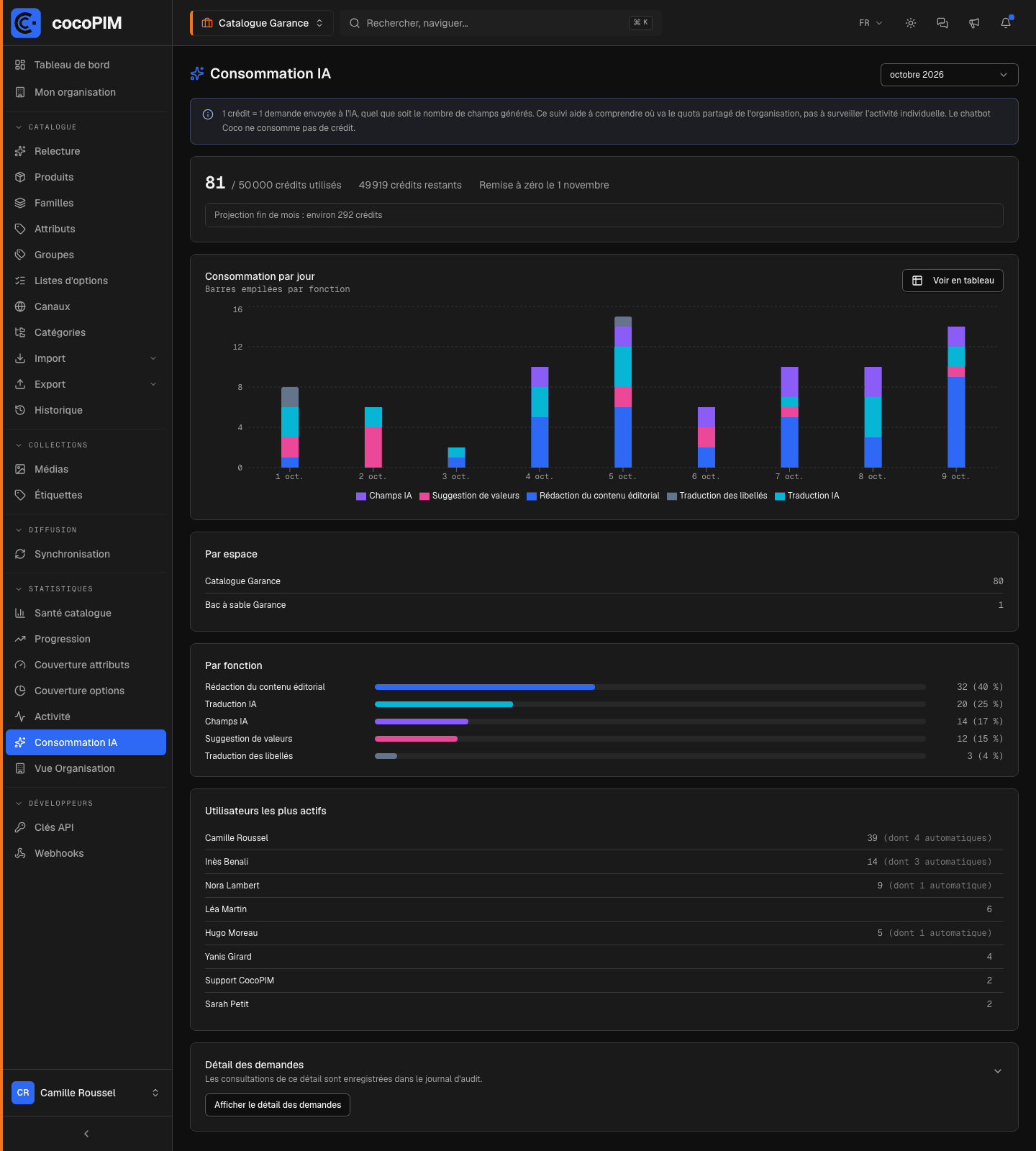
Task: Collapse the sidebar with the left chevron
Action: click(86, 1134)
